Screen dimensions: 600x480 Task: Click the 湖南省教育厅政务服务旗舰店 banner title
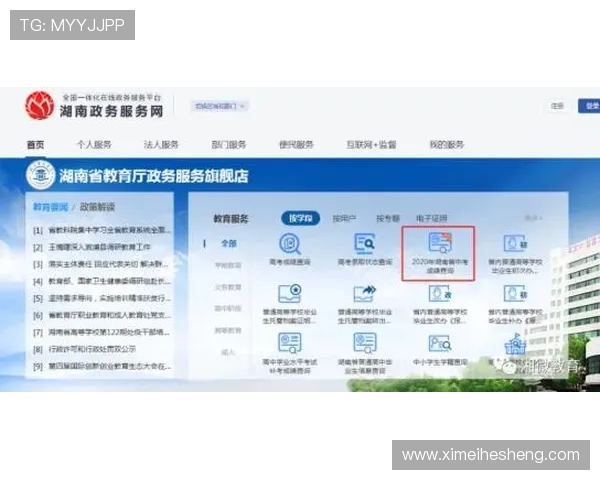tap(154, 176)
